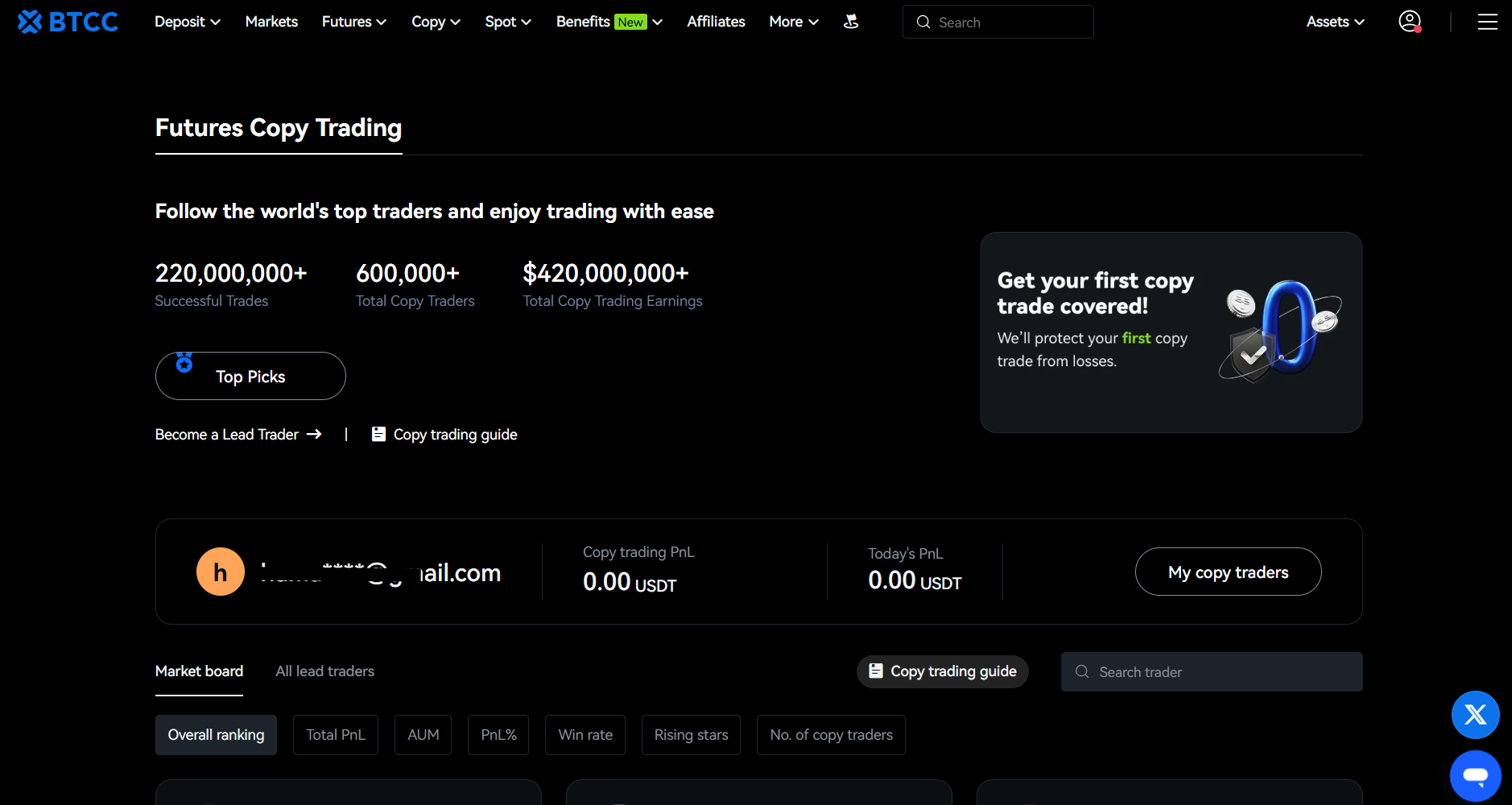Open the Markets page link
Screen dimensions: 1512x805
[x=271, y=22]
